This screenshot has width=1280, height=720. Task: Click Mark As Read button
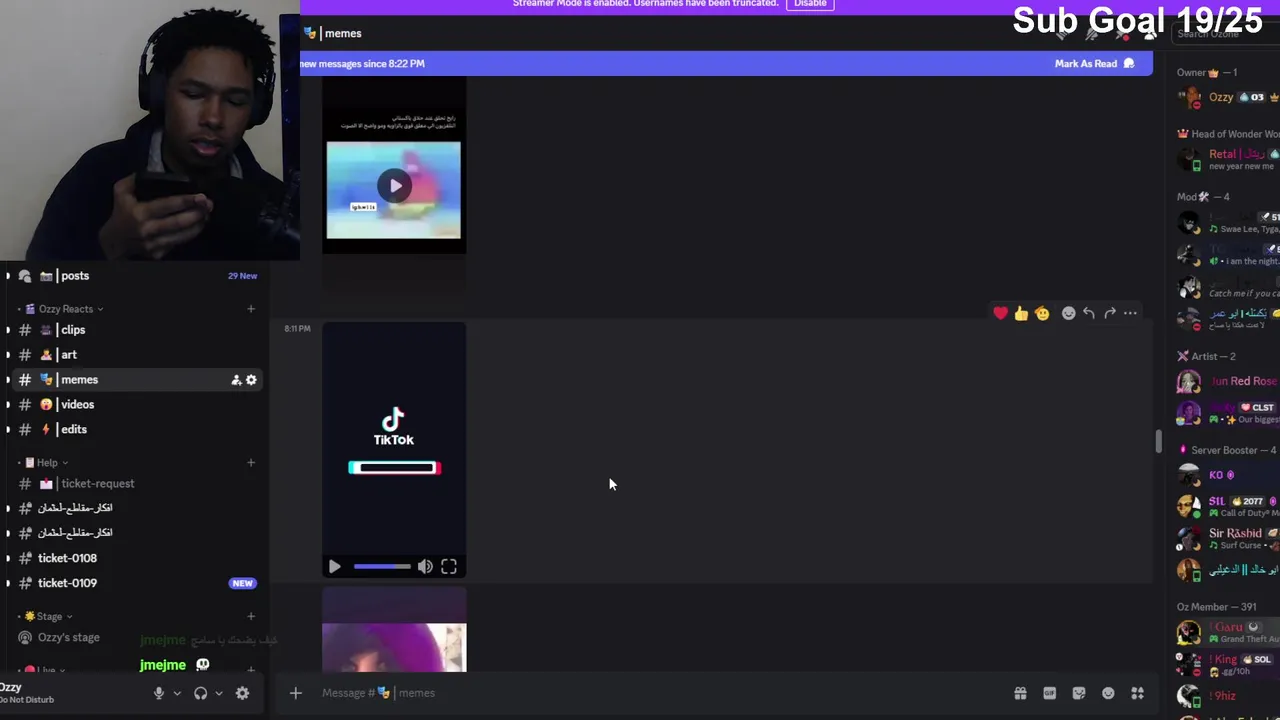(1094, 63)
